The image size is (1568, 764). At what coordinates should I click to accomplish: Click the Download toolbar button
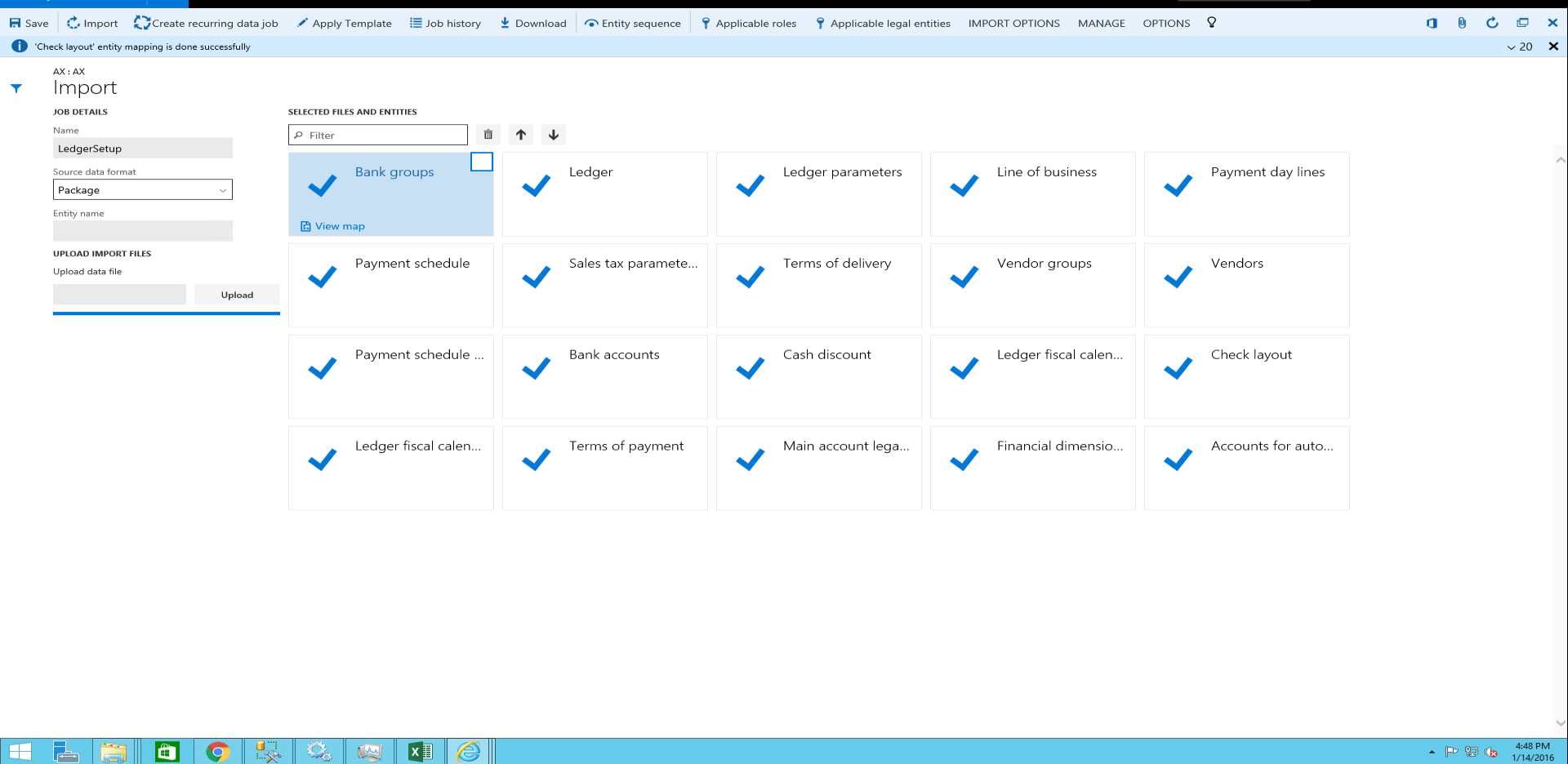tap(532, 23)
